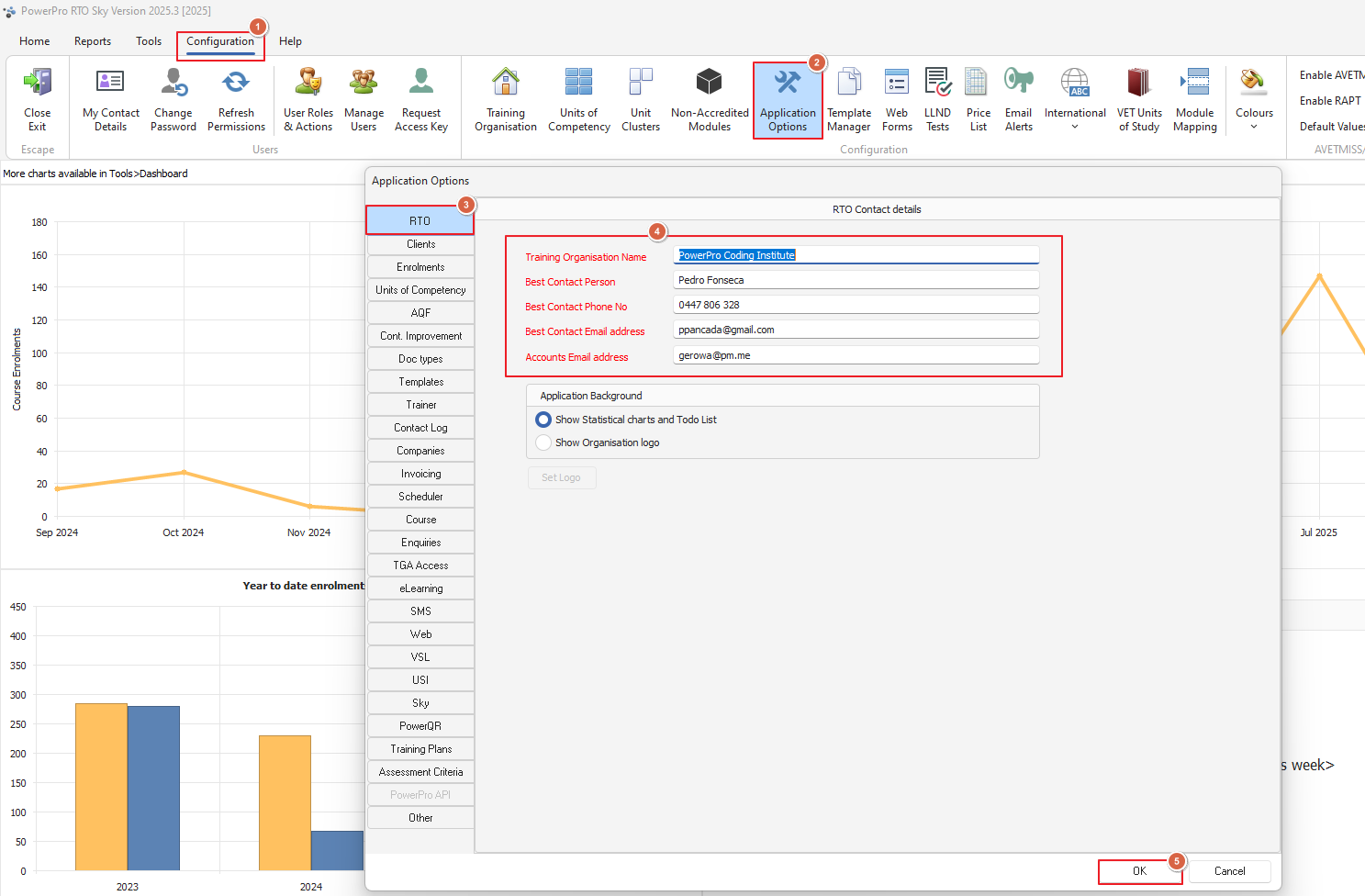Open My Contact Details
The height and width of the screenshot is (896, 1365).
111,100
